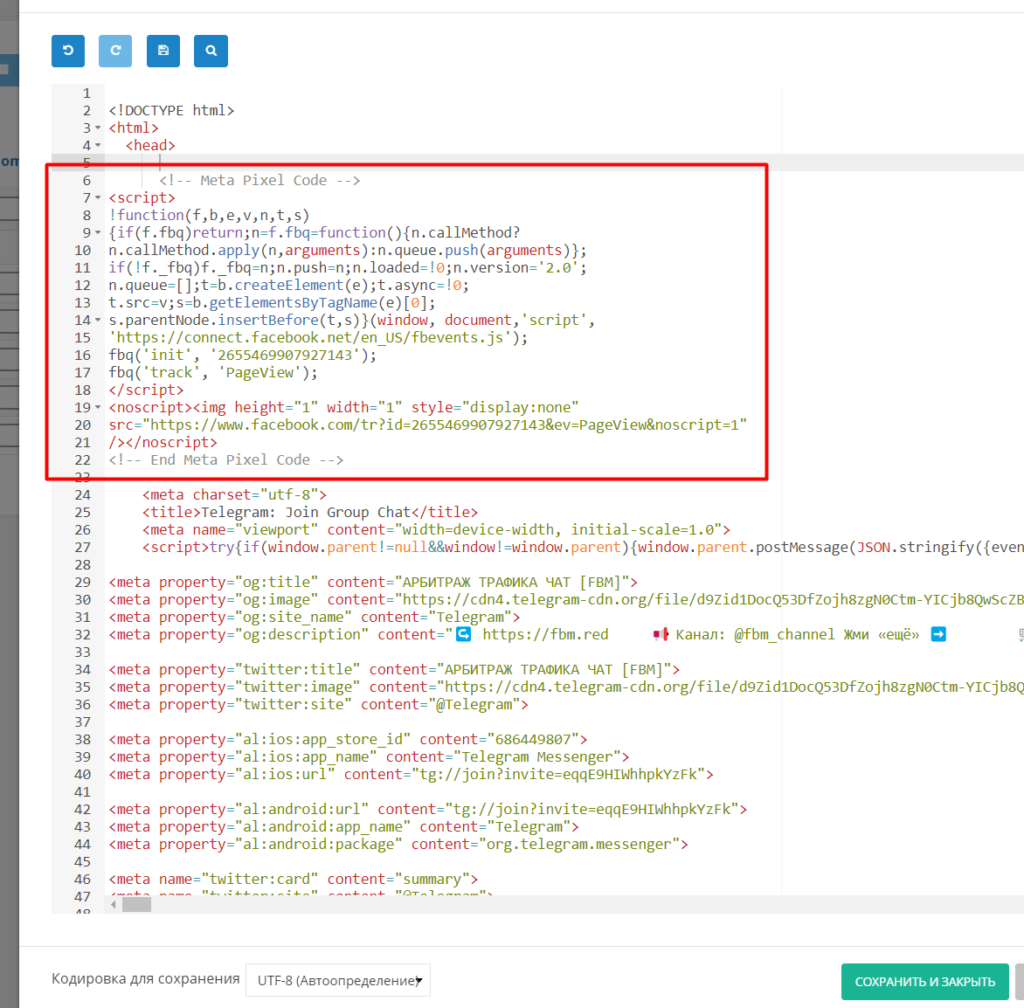Click the s.parentNode.insertBefore line
The height and width of the screenshot is (1008, 1024).
pyautogui.click(x=351, y=320)
